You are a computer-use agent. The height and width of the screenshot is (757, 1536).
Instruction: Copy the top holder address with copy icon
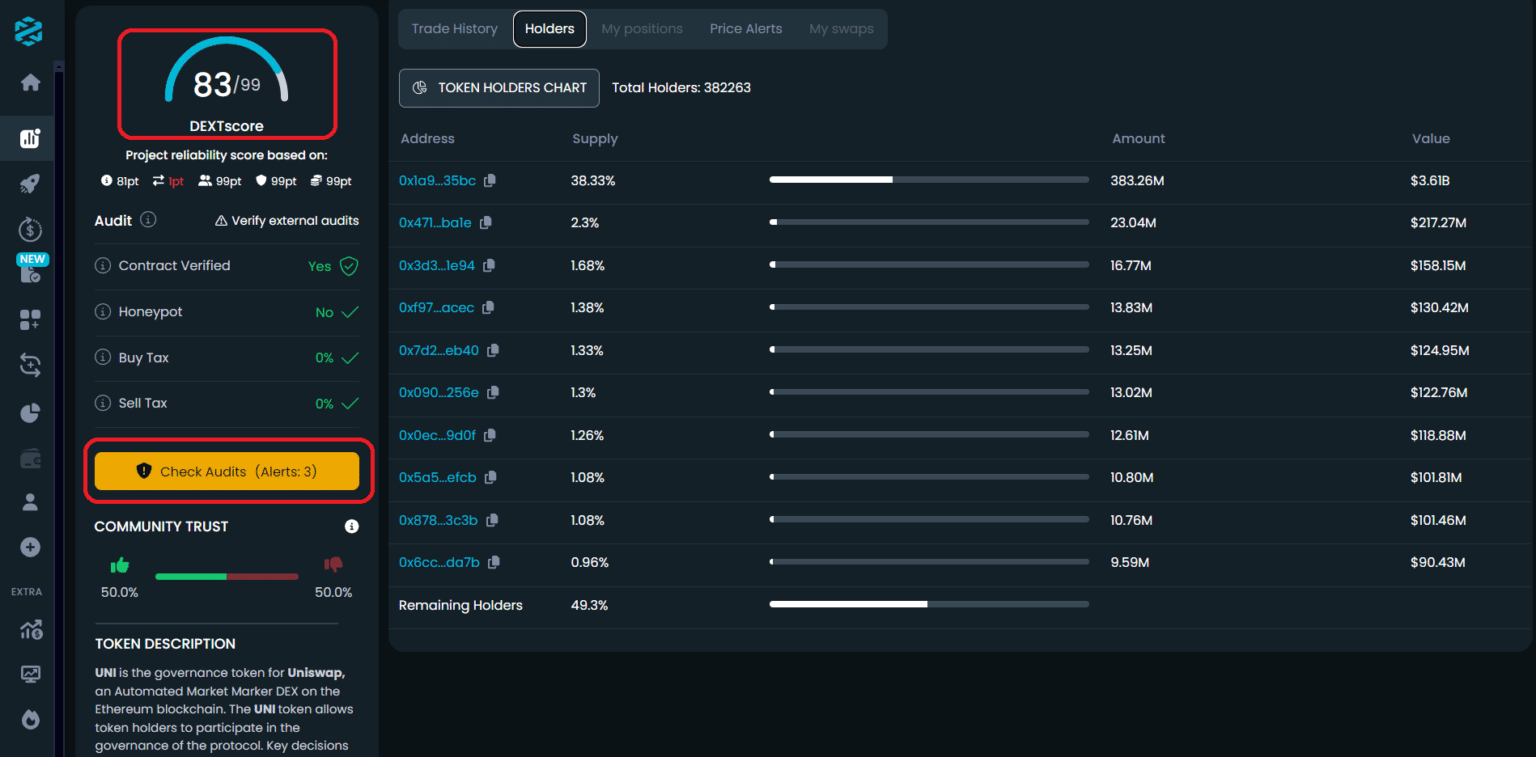point(489,180)
